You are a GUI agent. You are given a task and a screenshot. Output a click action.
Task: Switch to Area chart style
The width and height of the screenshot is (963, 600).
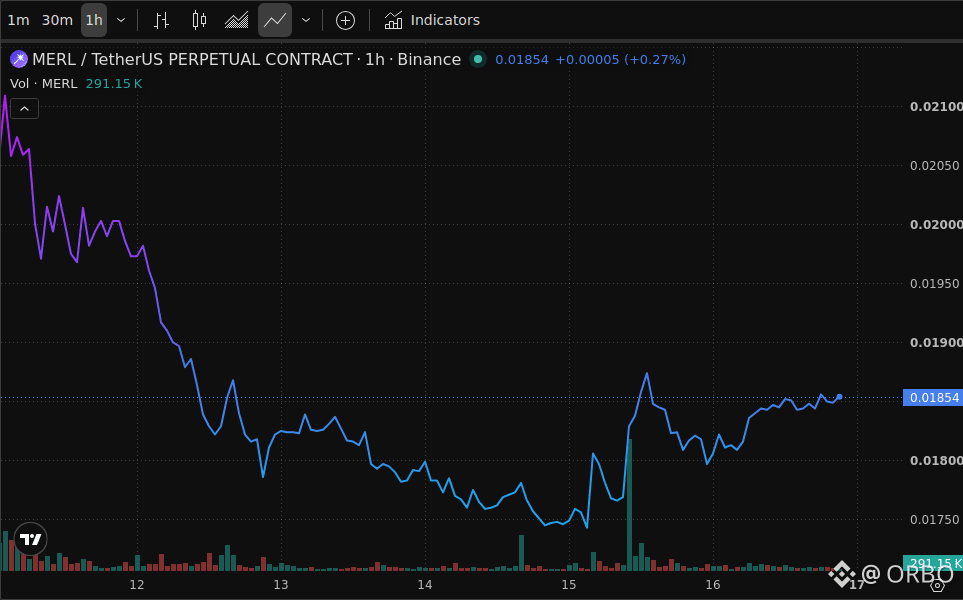click(236, 20)
